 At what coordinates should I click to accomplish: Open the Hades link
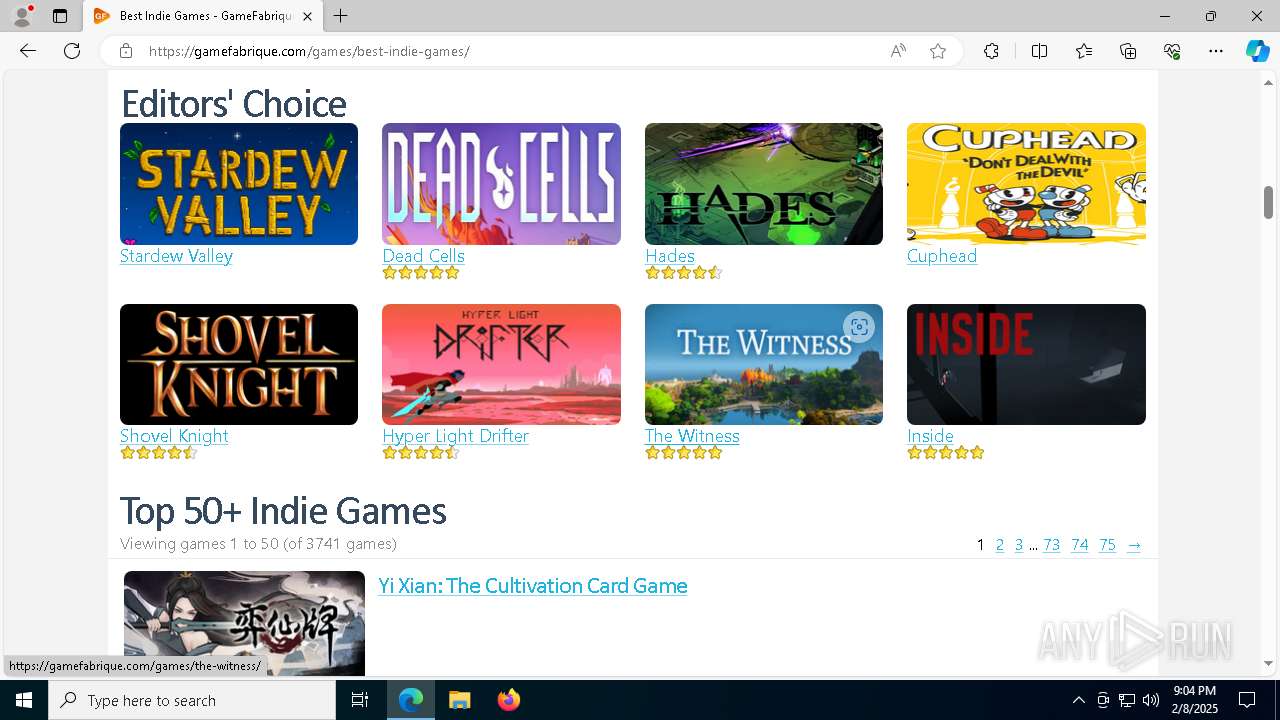click(x=670, y=256)
